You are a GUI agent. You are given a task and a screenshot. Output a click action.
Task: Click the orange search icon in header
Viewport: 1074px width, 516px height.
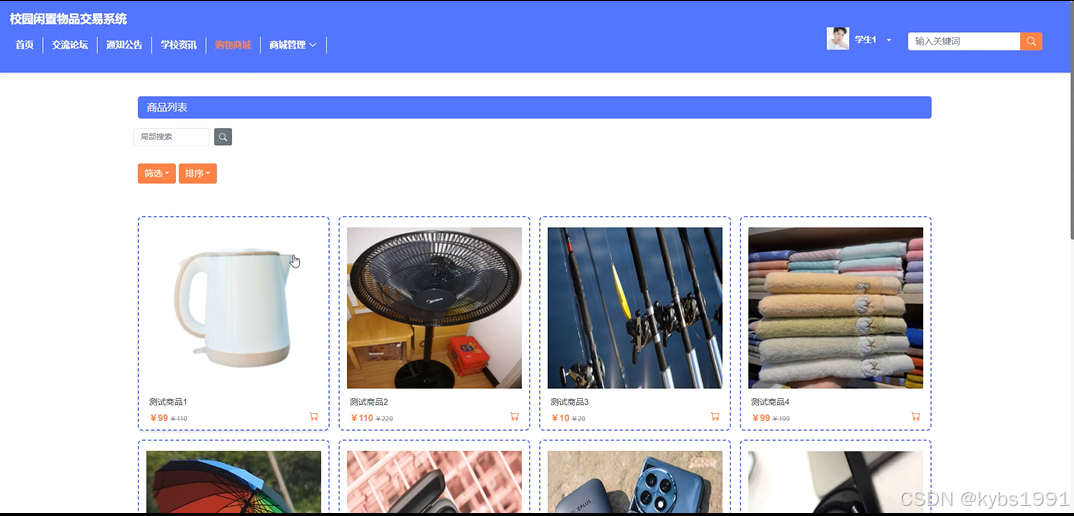(1031, 41)
